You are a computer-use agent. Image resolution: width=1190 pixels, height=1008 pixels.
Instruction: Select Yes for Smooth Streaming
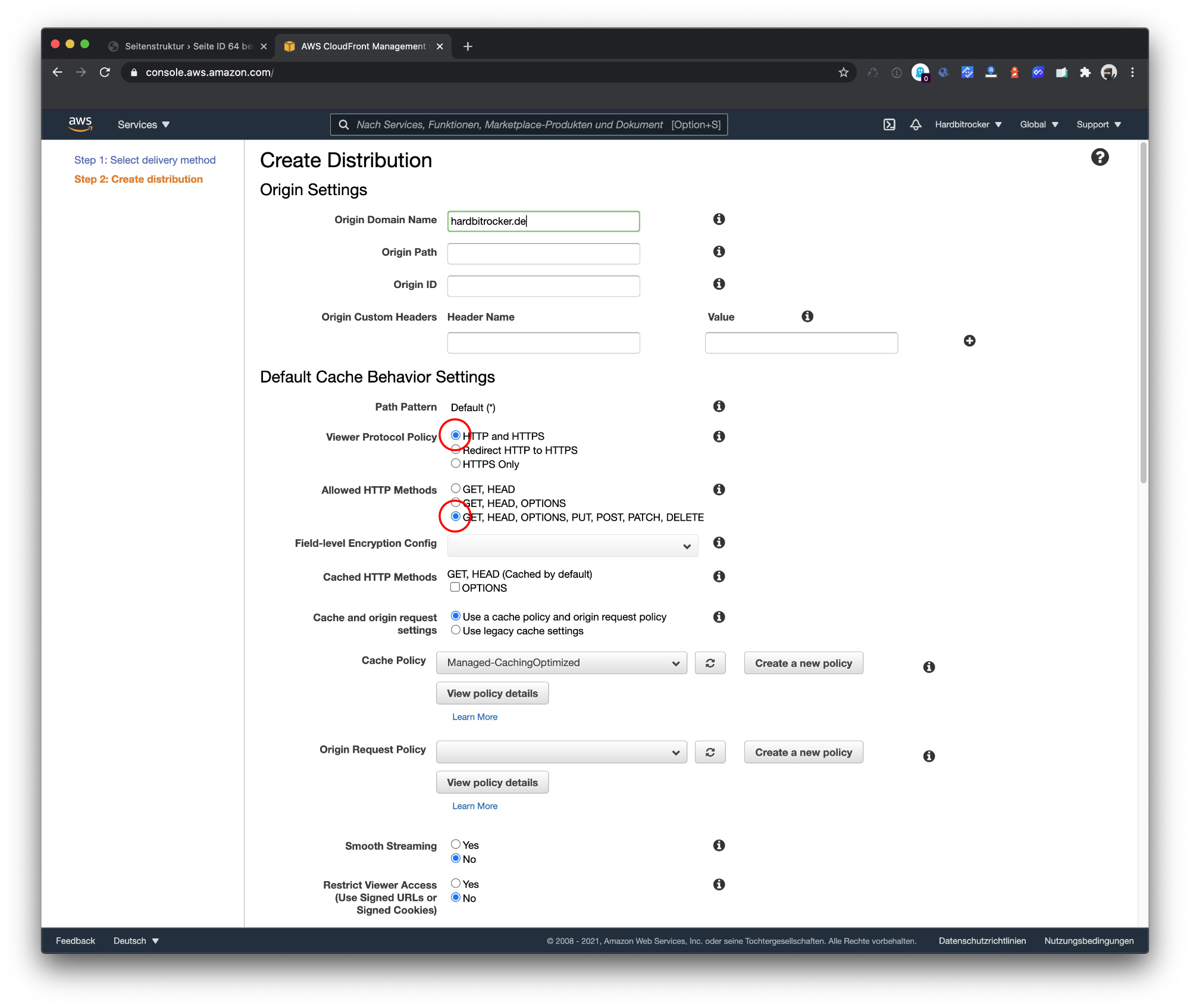pos(456,844)
